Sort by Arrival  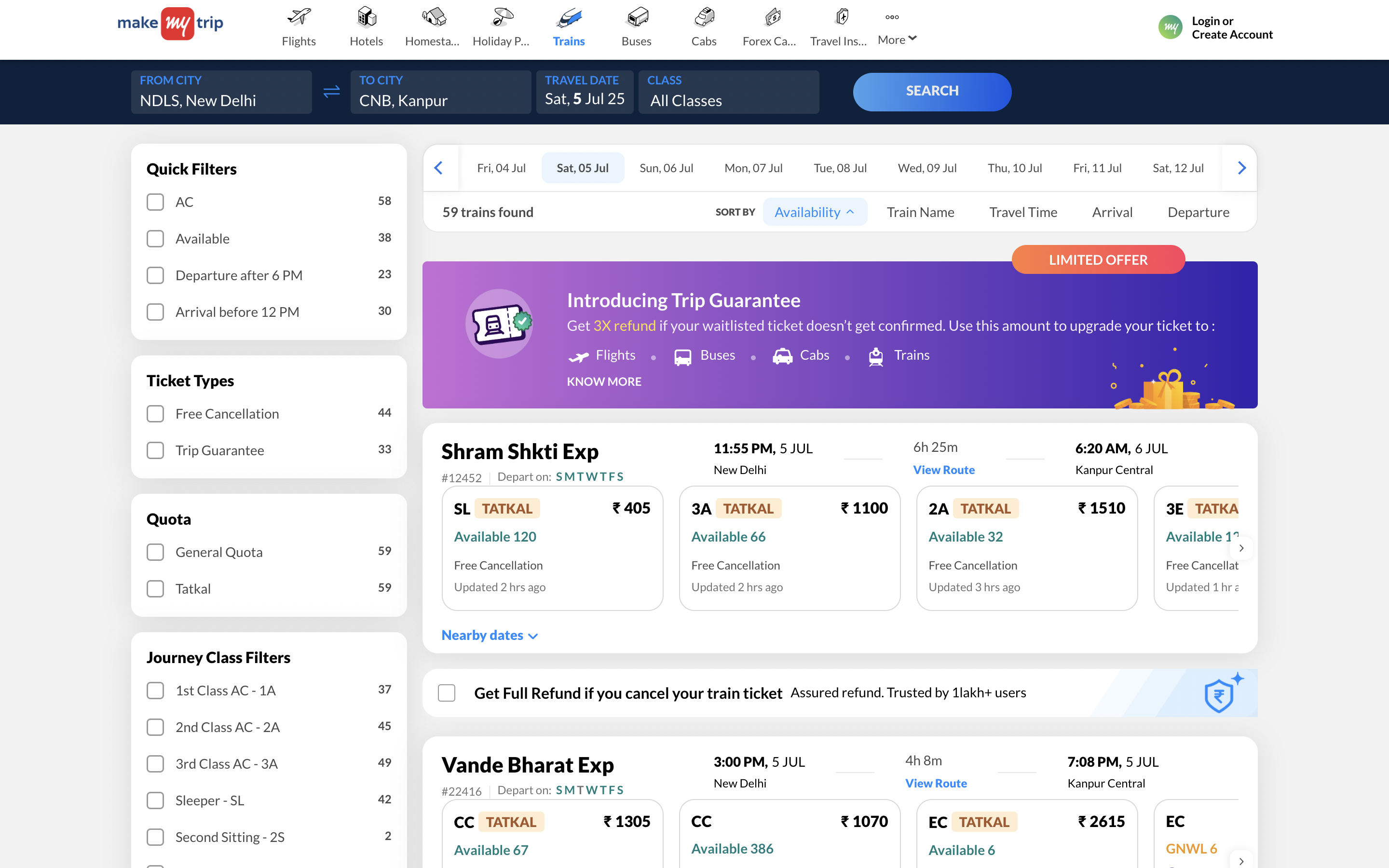1112,212
